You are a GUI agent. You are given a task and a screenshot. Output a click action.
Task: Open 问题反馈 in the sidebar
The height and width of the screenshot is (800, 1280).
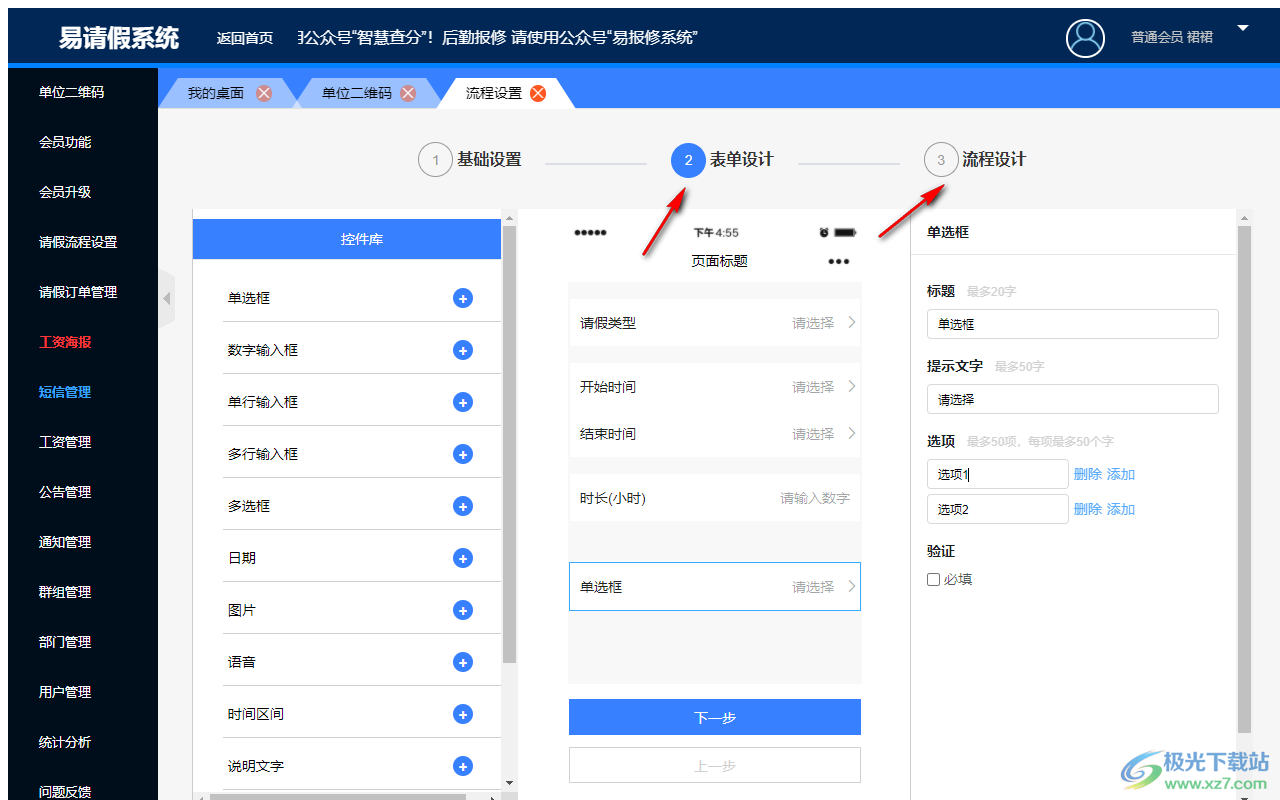65,790
